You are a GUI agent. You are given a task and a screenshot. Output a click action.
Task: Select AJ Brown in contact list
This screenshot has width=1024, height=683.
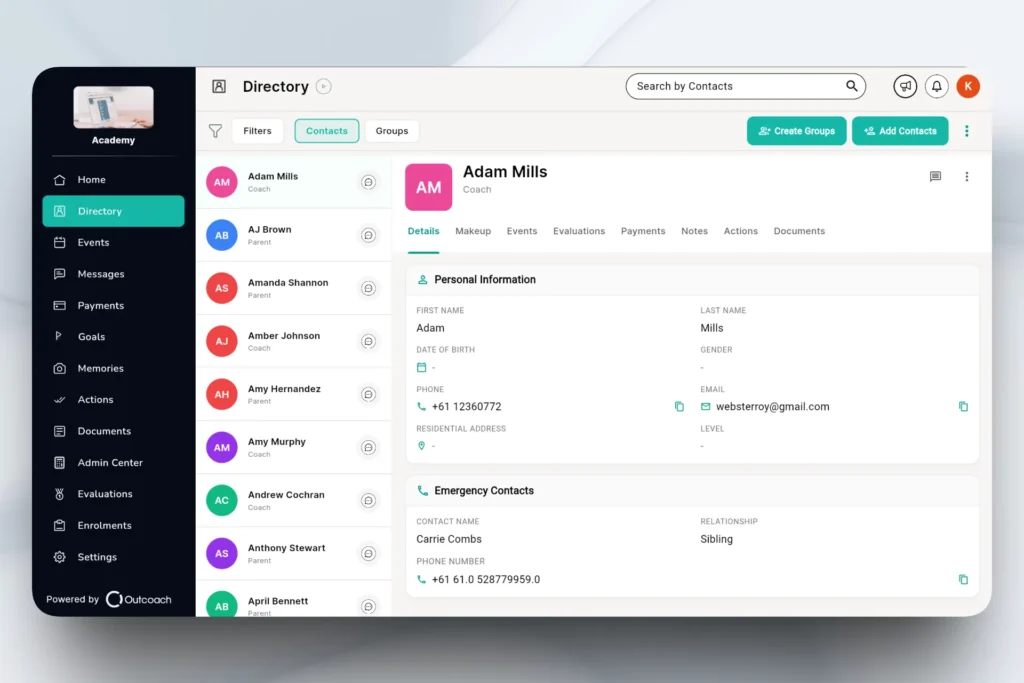[x=294, y=235]
